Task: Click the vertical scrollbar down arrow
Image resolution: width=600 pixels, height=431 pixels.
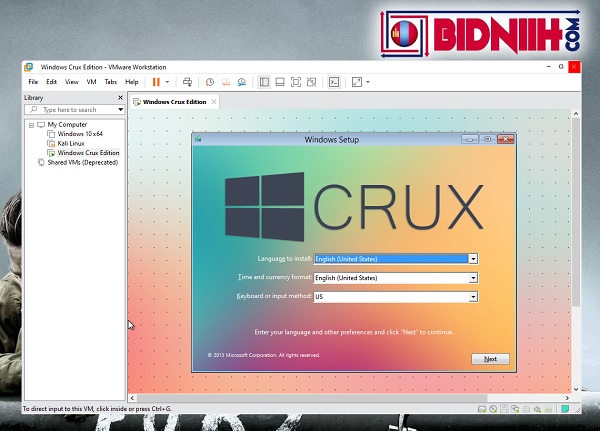Action: 576,389
